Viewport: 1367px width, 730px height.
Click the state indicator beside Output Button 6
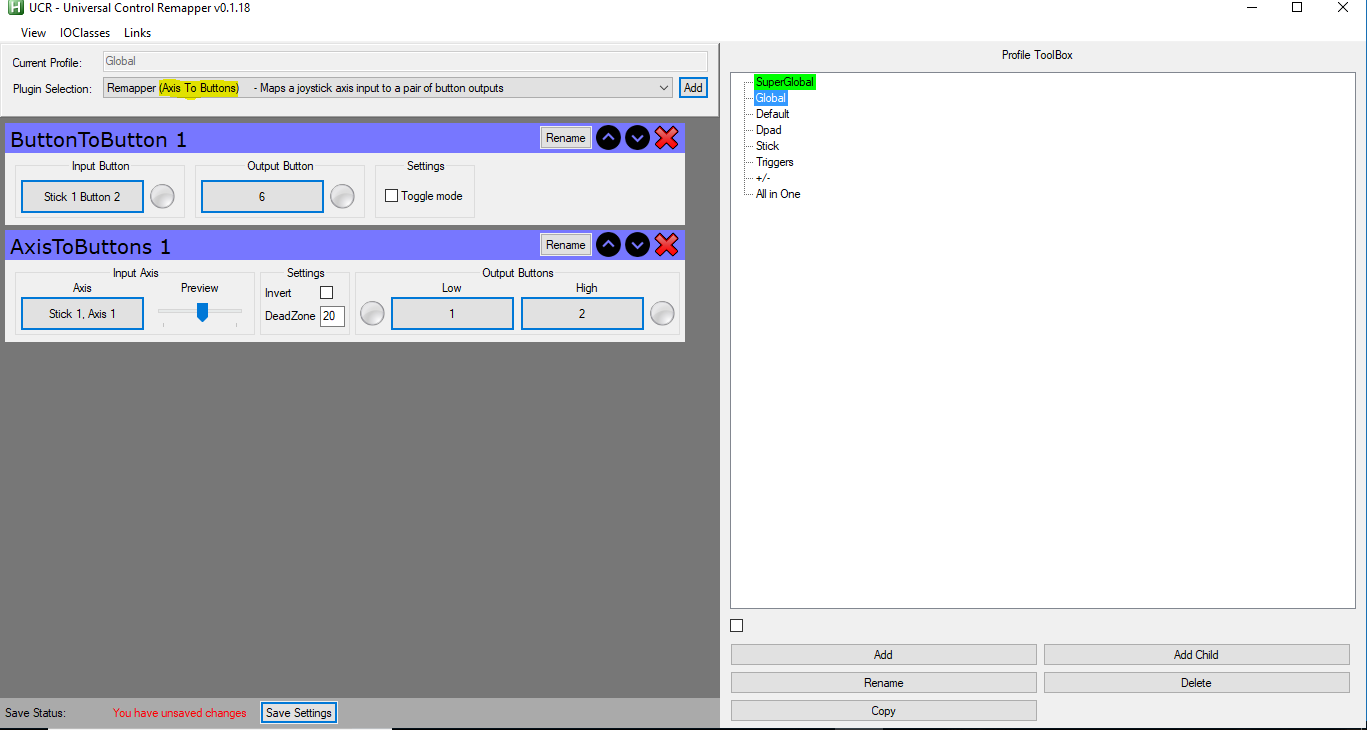[342, 196]
